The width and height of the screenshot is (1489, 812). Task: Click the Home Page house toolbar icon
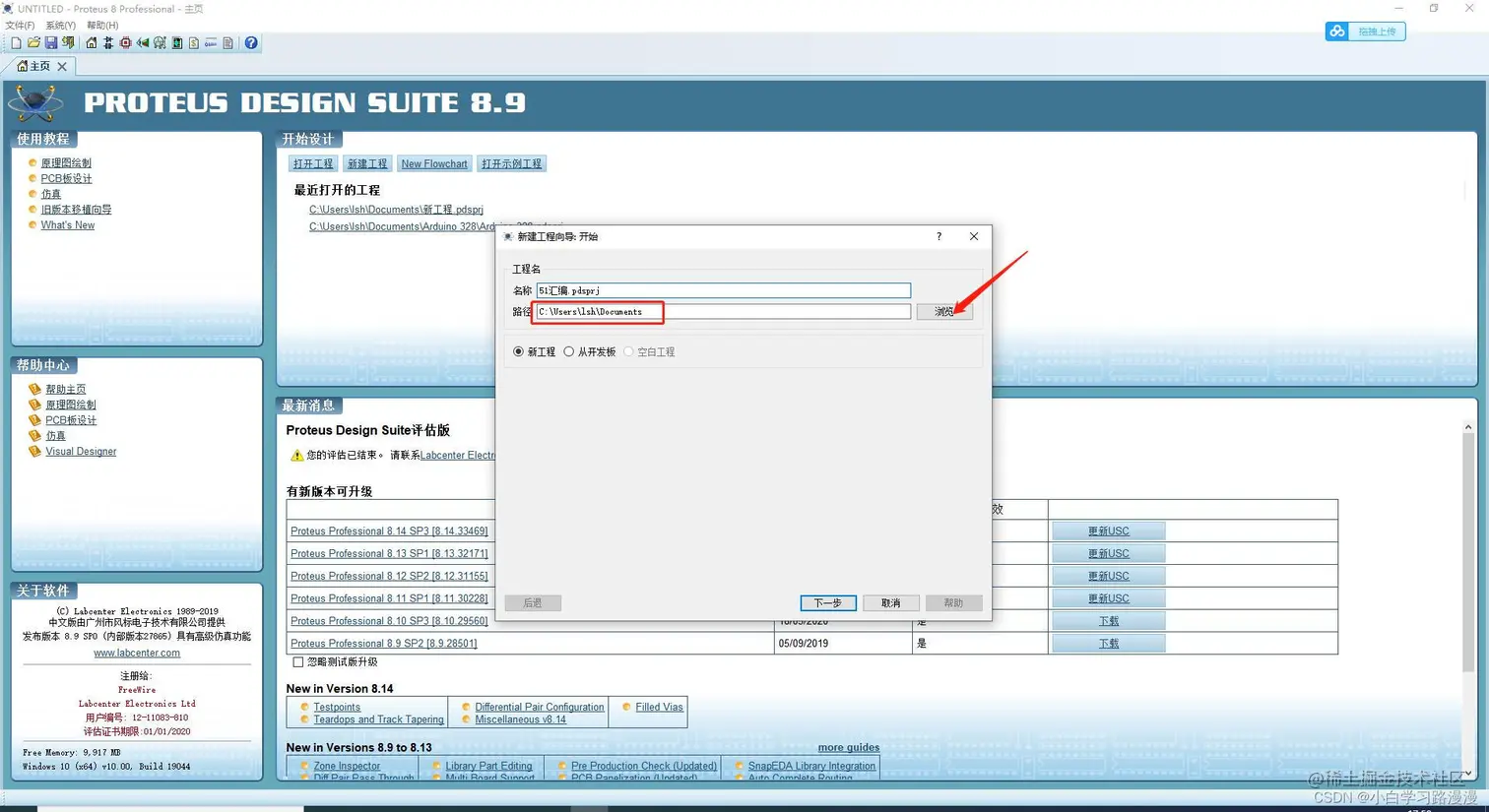[92, 43]
